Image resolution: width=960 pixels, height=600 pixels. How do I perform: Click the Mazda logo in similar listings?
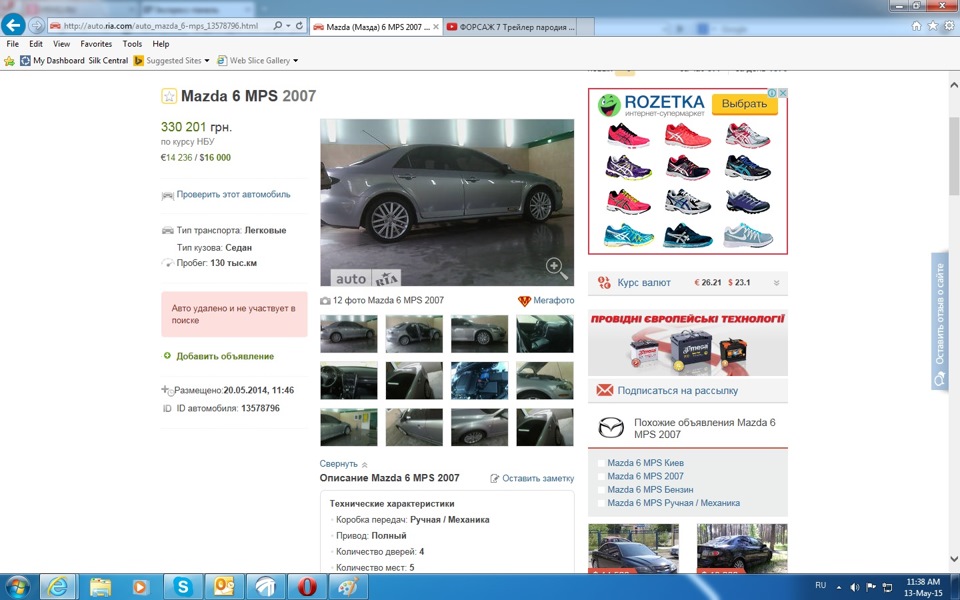(x=610, y=427)
